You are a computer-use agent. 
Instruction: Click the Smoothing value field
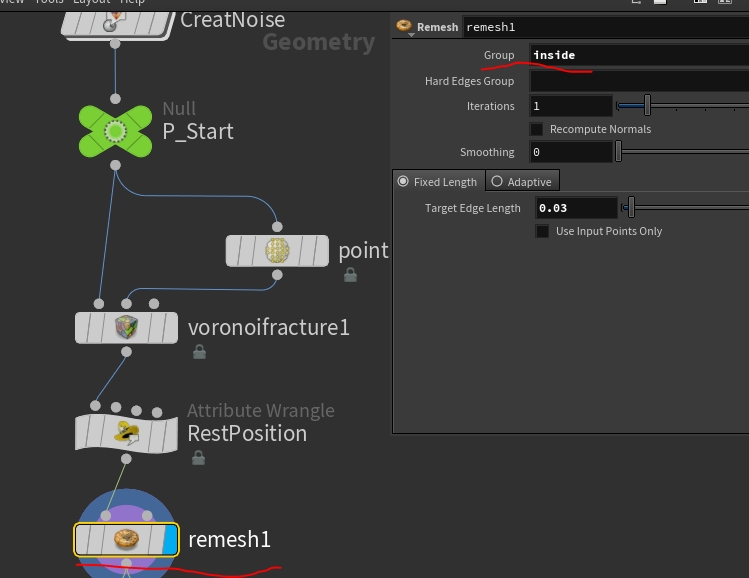click(x=571, y=152)
